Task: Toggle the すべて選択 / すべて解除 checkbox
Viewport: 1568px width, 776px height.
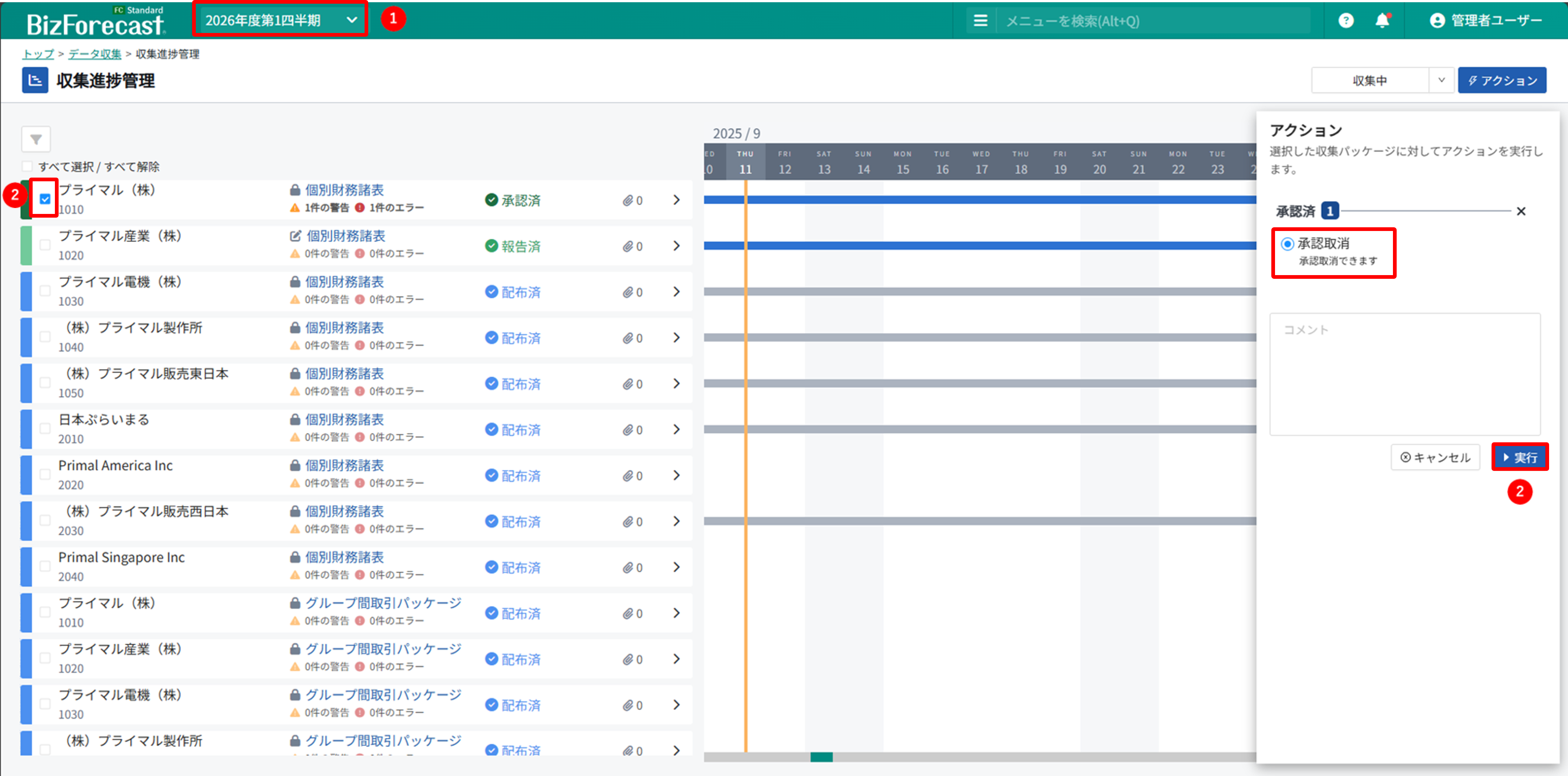Action: click(27, 166)
